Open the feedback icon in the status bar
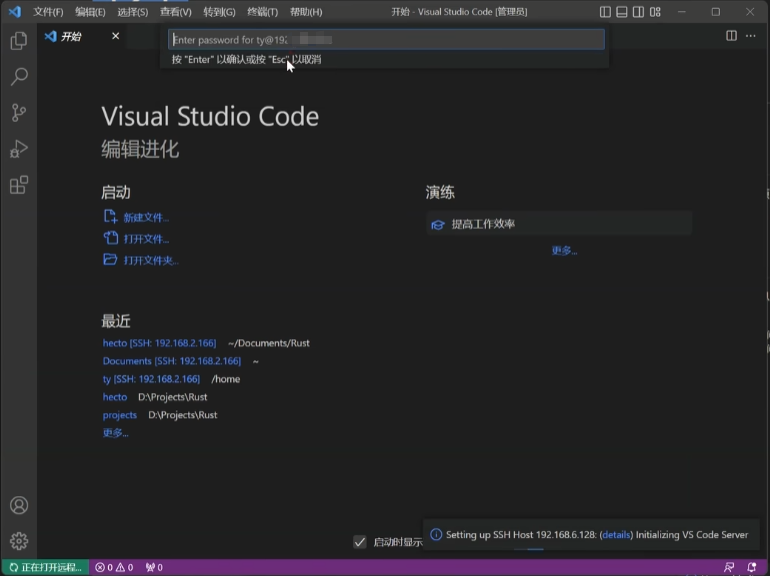This screenshot has width=770, height=576. coord(729,567)
